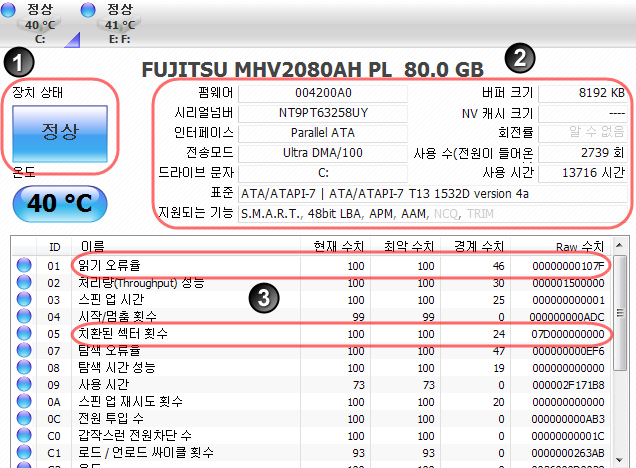Click the buffer size field 8192 KB

pos(583,93)
